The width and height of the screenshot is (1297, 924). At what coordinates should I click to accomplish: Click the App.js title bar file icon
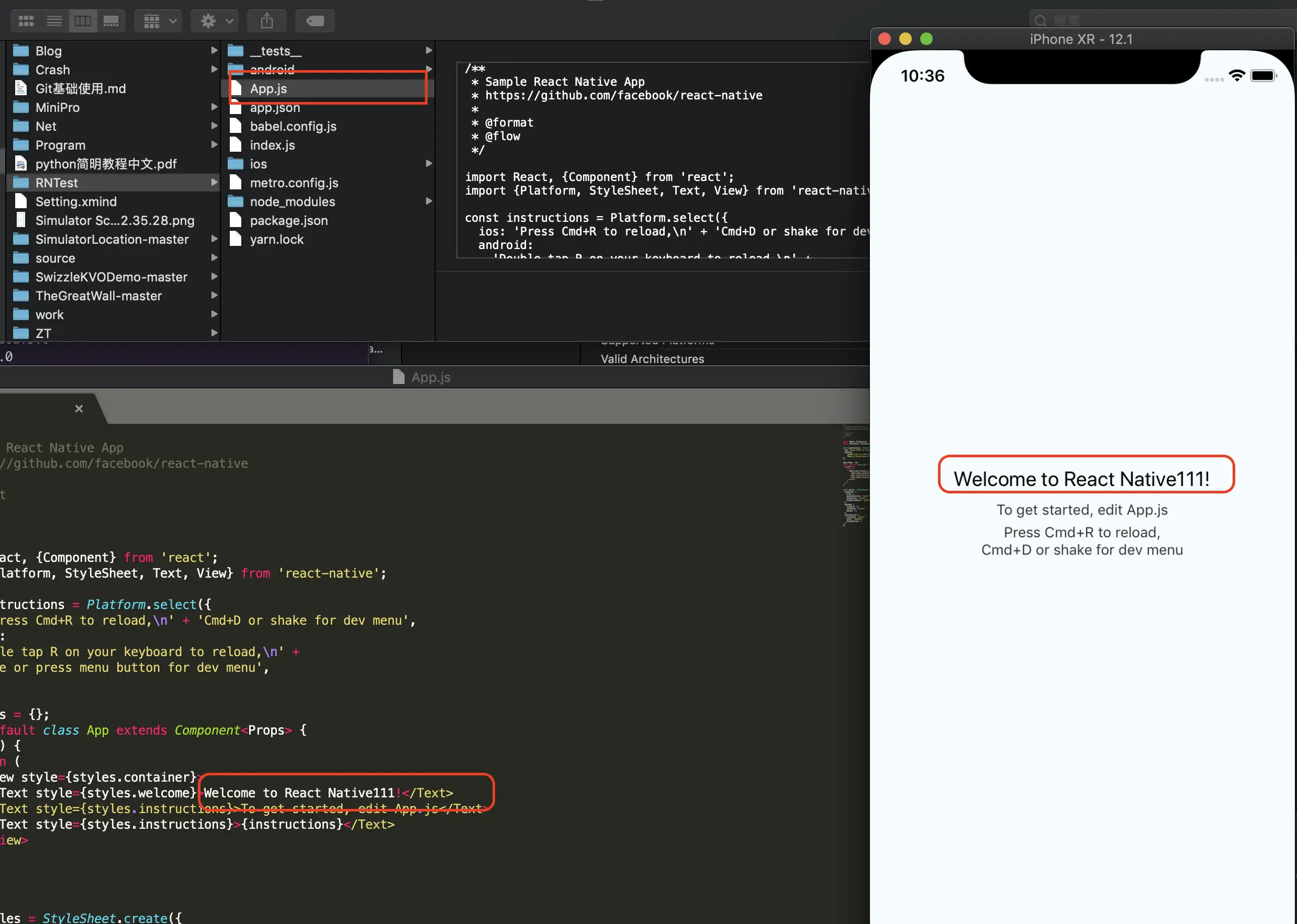tap(399, 377)
